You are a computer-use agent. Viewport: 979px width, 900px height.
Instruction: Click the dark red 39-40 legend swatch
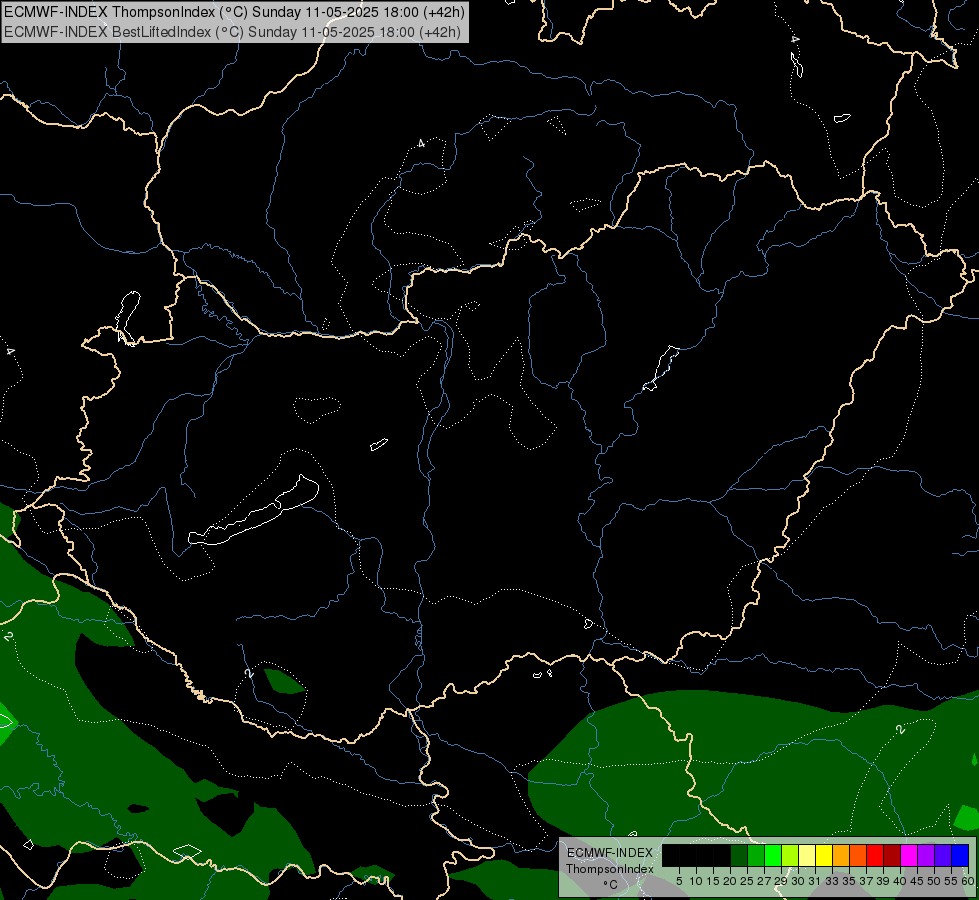[892, 855]
